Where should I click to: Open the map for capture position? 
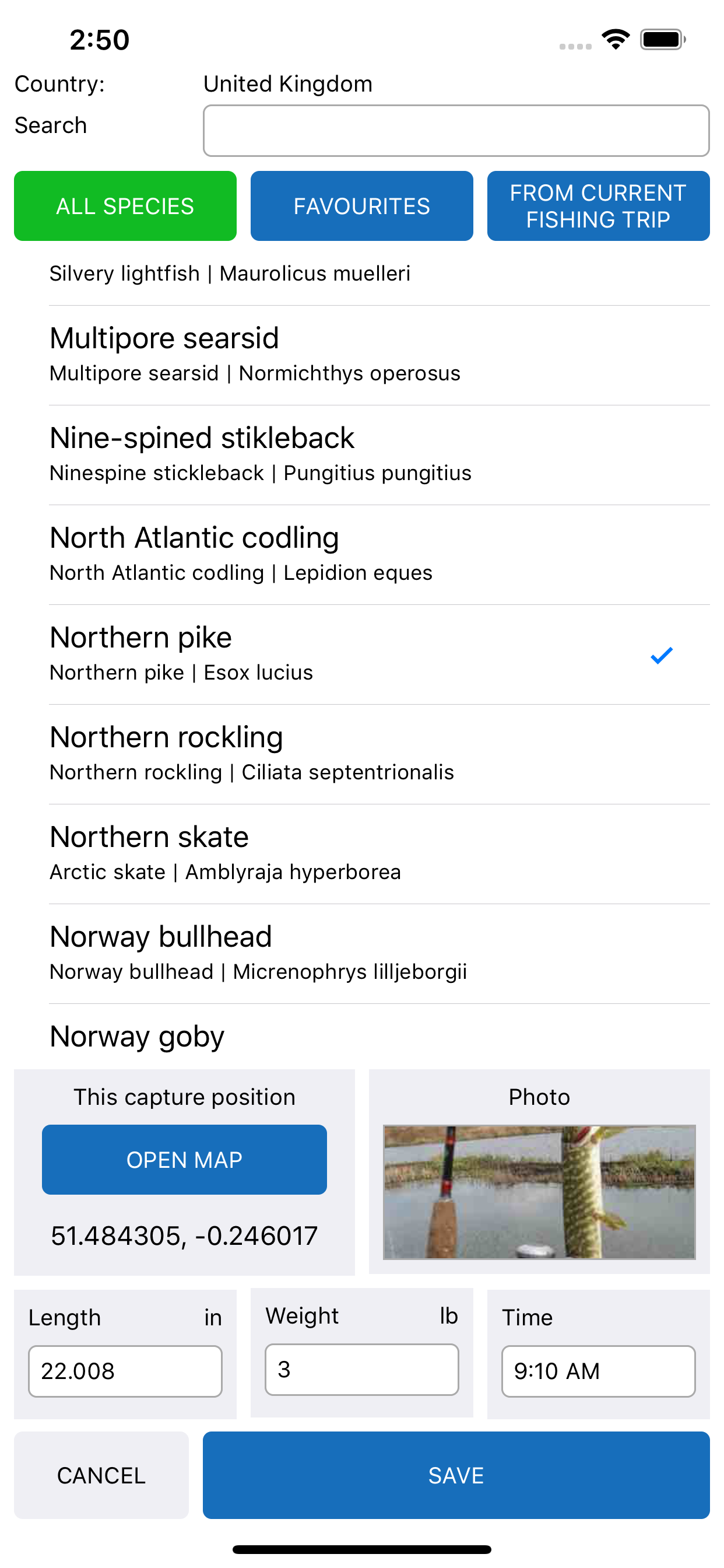(x=184, y=1160)
